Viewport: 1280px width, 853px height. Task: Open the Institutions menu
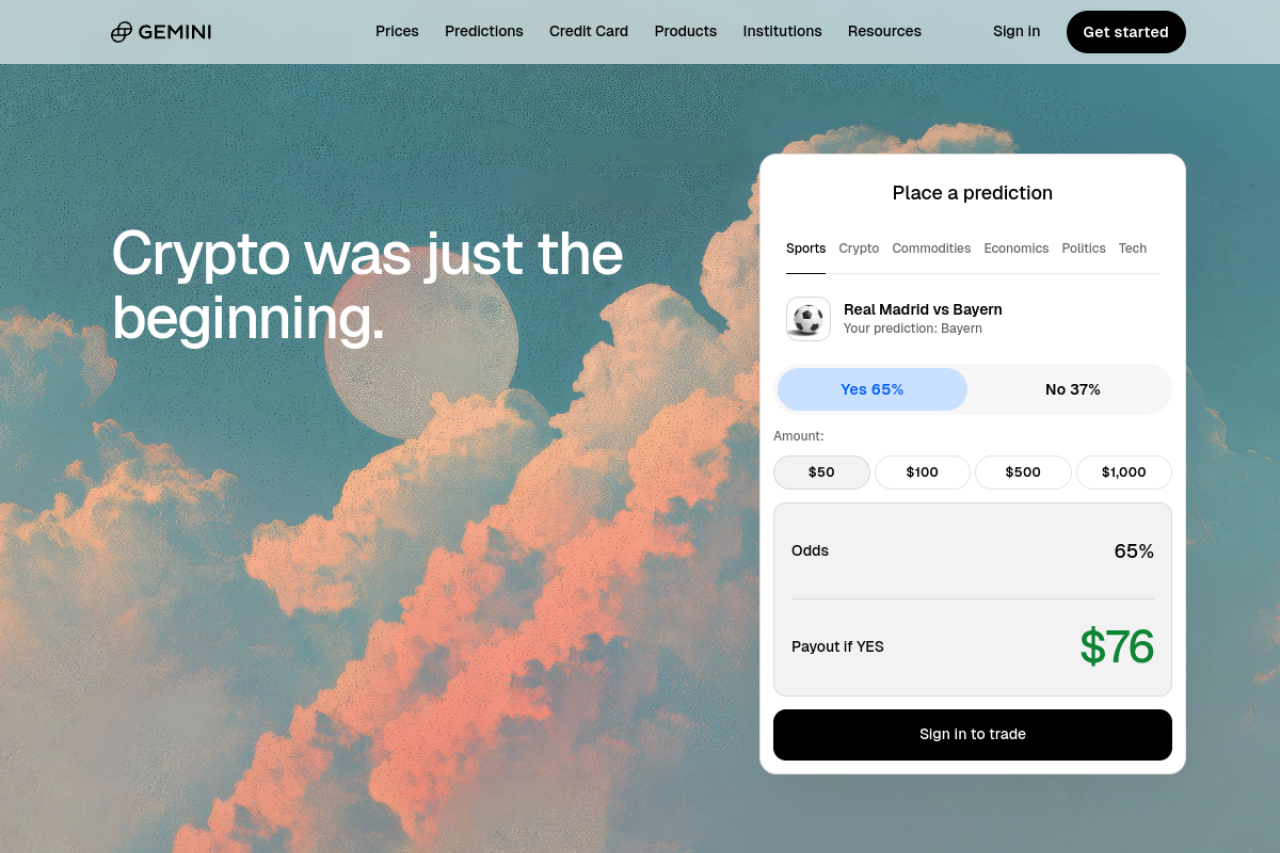coord(782,31)
